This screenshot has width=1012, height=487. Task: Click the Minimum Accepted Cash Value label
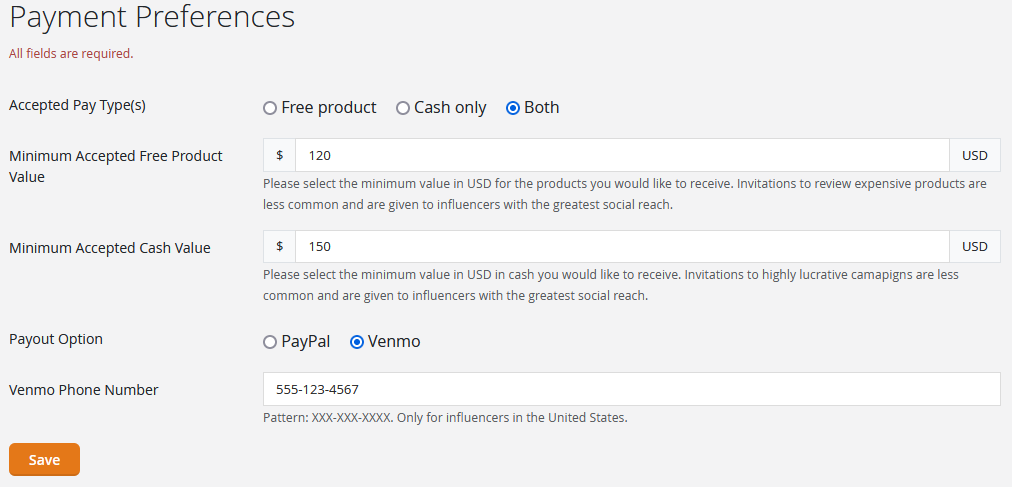pyautogui.click(x=110, y=248)
